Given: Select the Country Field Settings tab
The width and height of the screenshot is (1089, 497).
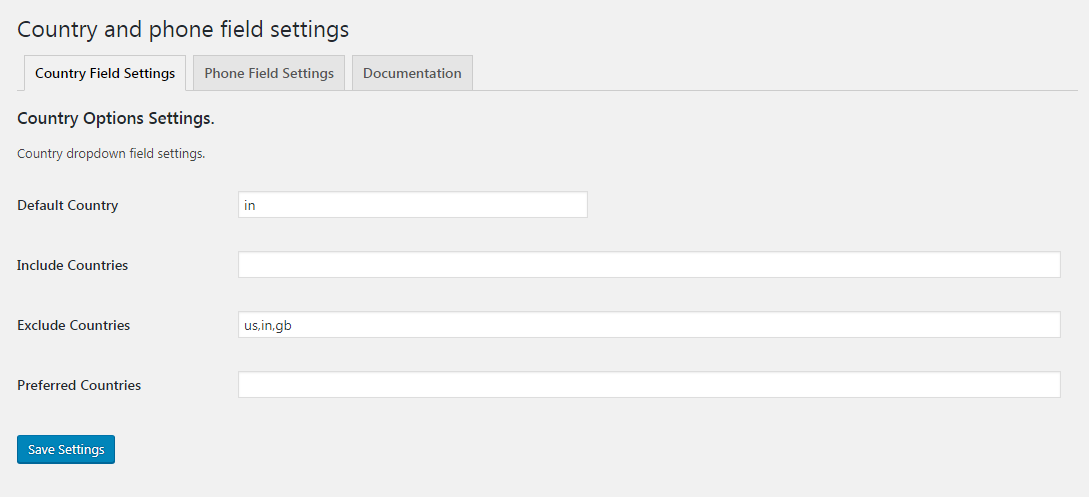Looking at the screenshot, I should tap(105, 73).
